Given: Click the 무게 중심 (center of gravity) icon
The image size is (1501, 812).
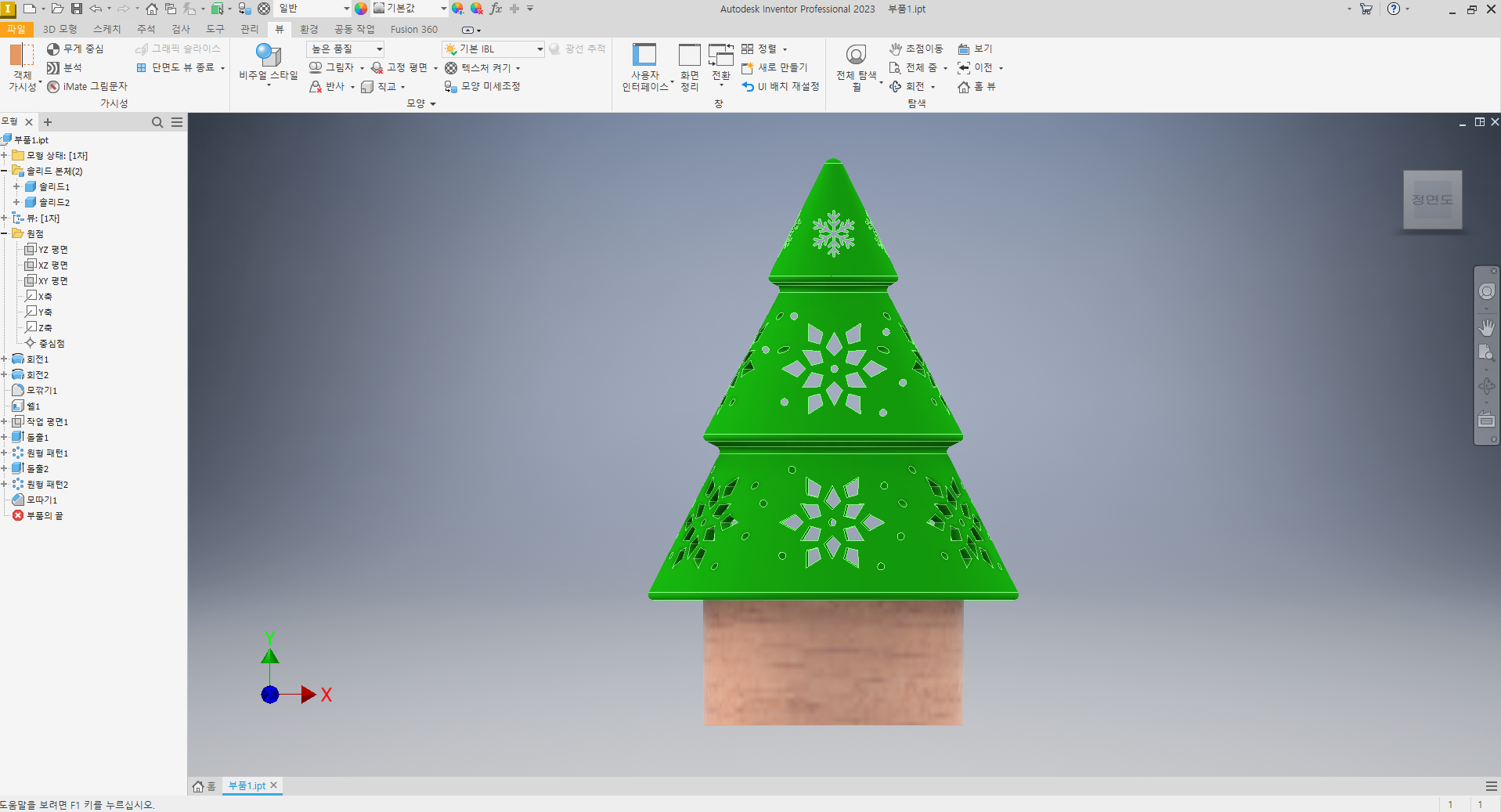Looking at the screenshot, I should coord(53,49).
